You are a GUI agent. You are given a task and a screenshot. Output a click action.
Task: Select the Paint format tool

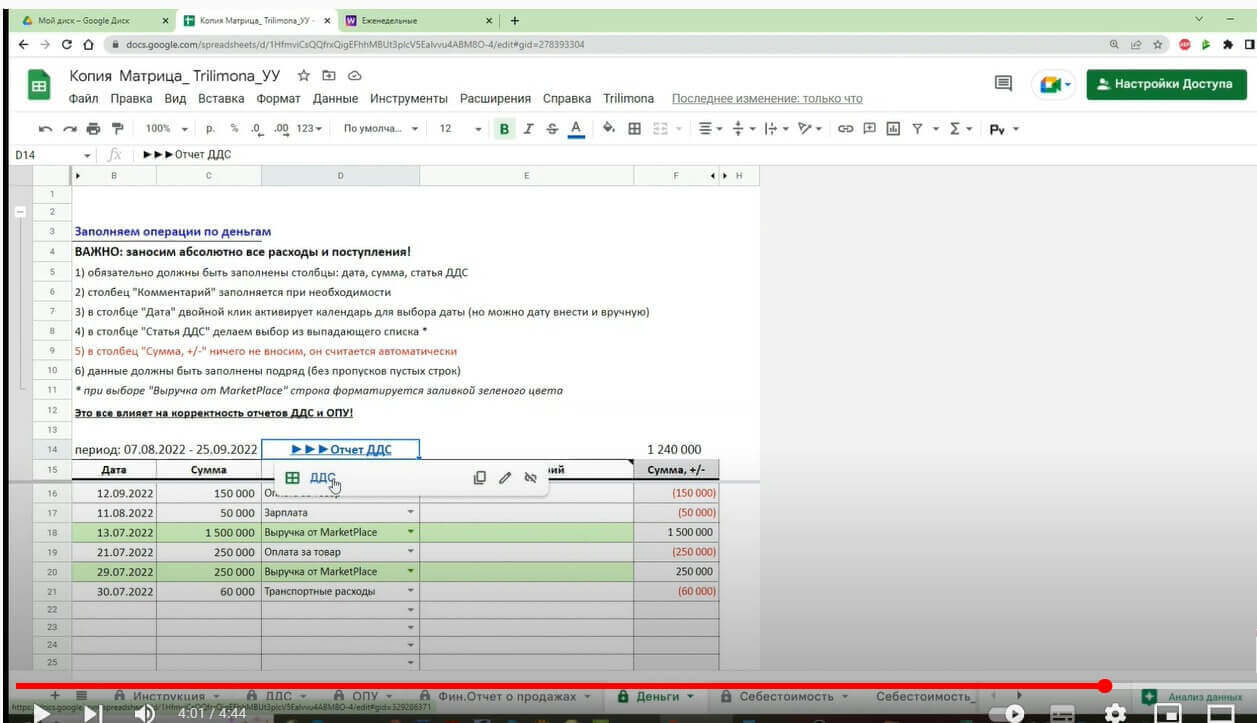click(x=118, y=129)
